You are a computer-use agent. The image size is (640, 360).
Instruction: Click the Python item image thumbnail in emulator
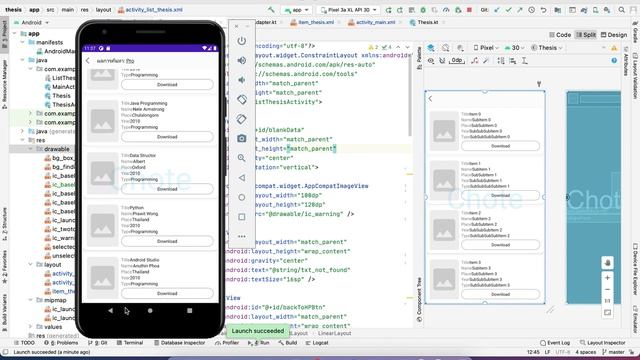point(102,226)
